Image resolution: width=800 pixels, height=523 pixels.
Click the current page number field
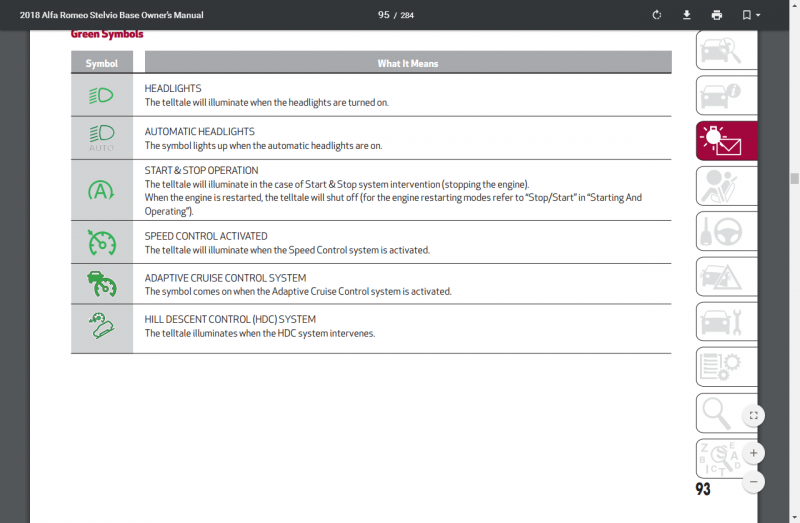[384, 15]
